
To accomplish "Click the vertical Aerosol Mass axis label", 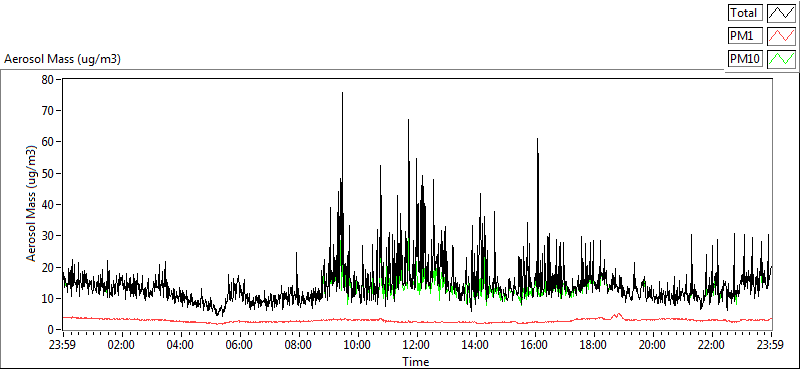I will coord(32,204).
